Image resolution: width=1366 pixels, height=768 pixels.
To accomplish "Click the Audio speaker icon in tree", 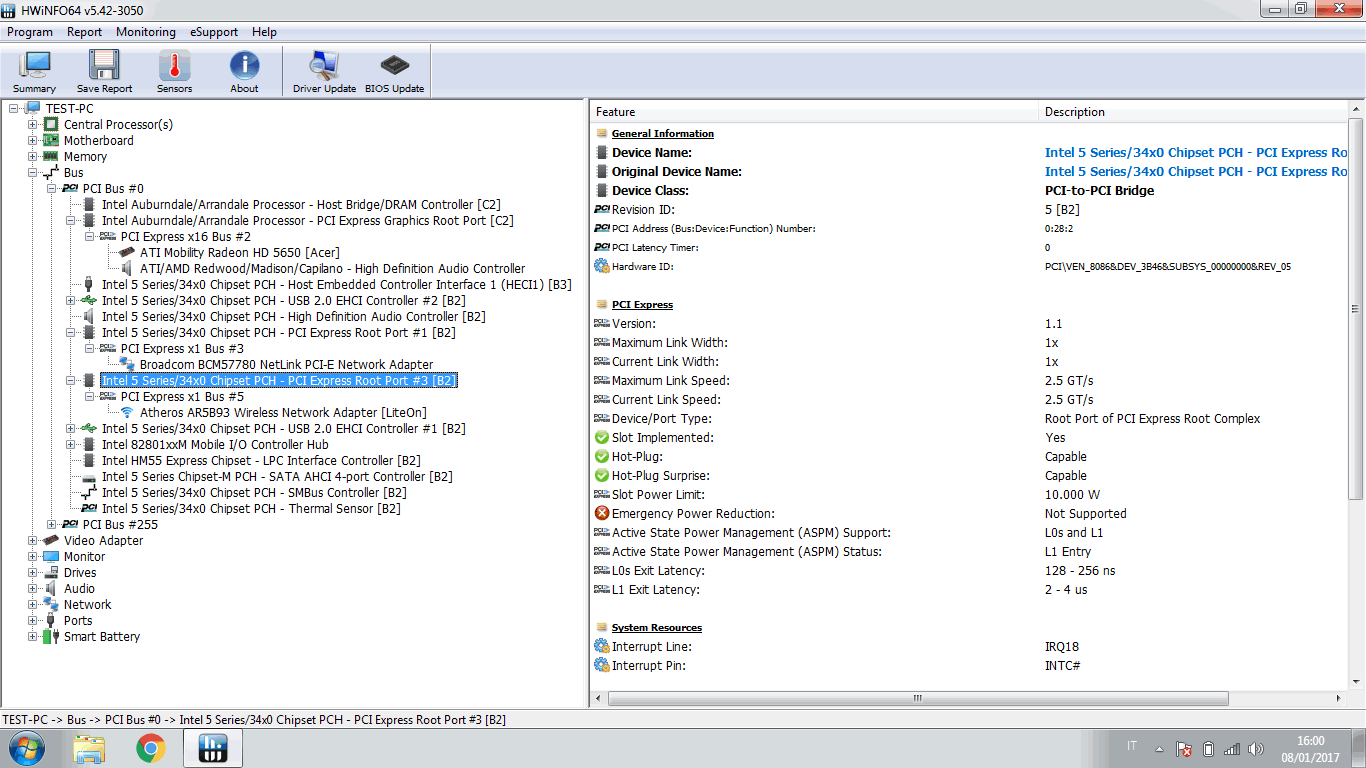I will click(52, 588).
